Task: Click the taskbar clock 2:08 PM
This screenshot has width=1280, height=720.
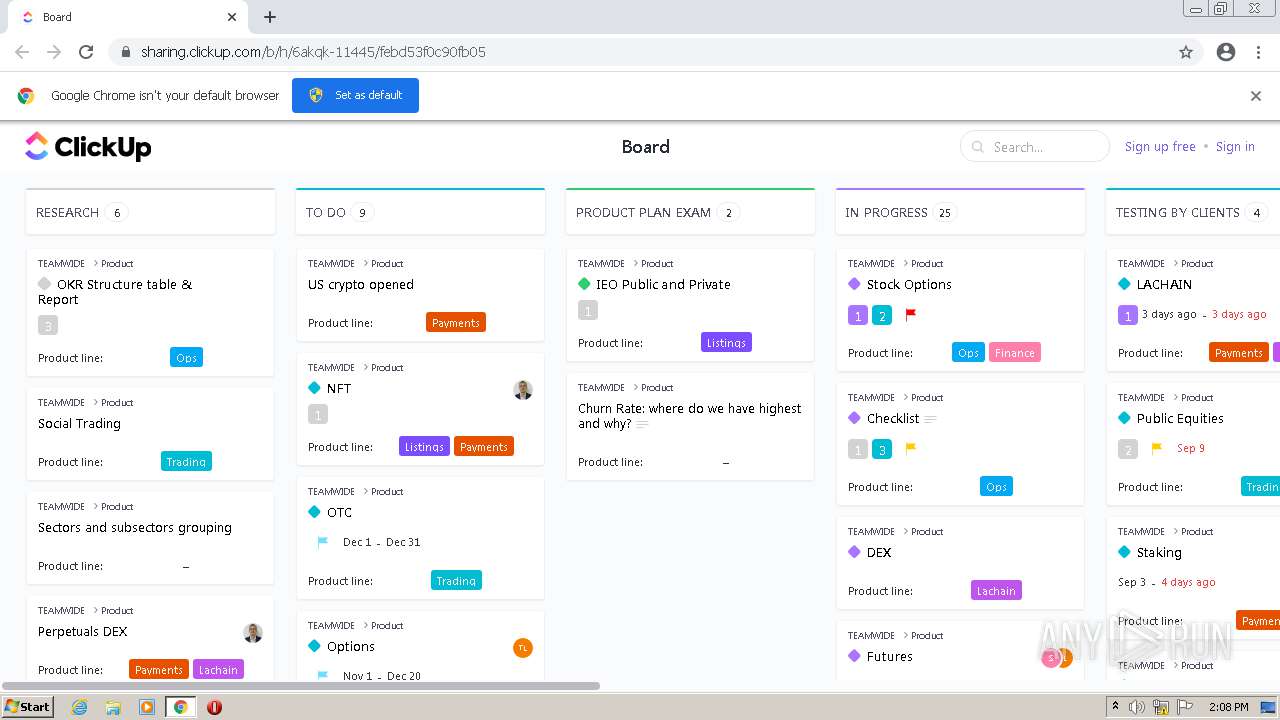Action: 1228,707
